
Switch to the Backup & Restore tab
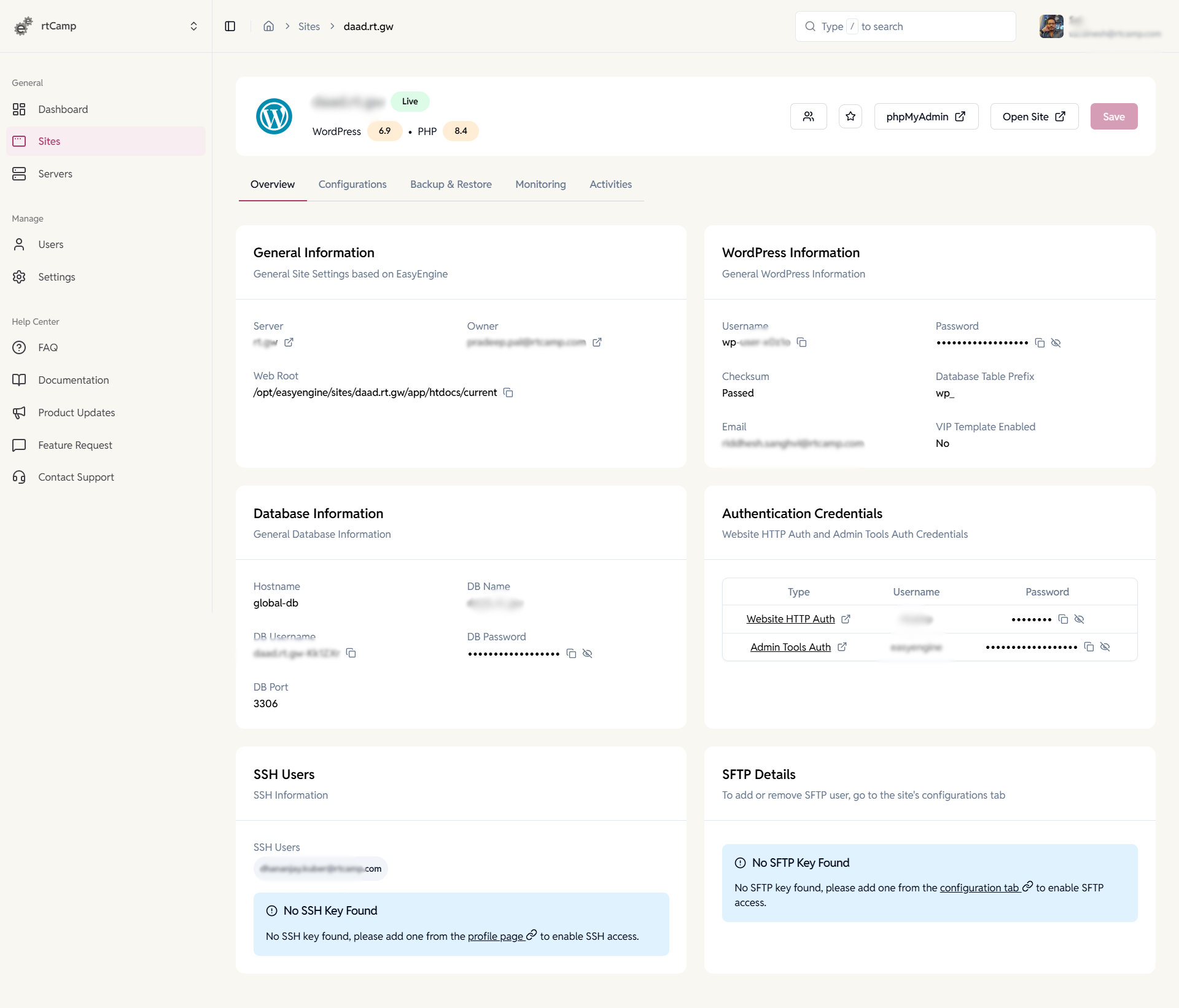(451, 184)
